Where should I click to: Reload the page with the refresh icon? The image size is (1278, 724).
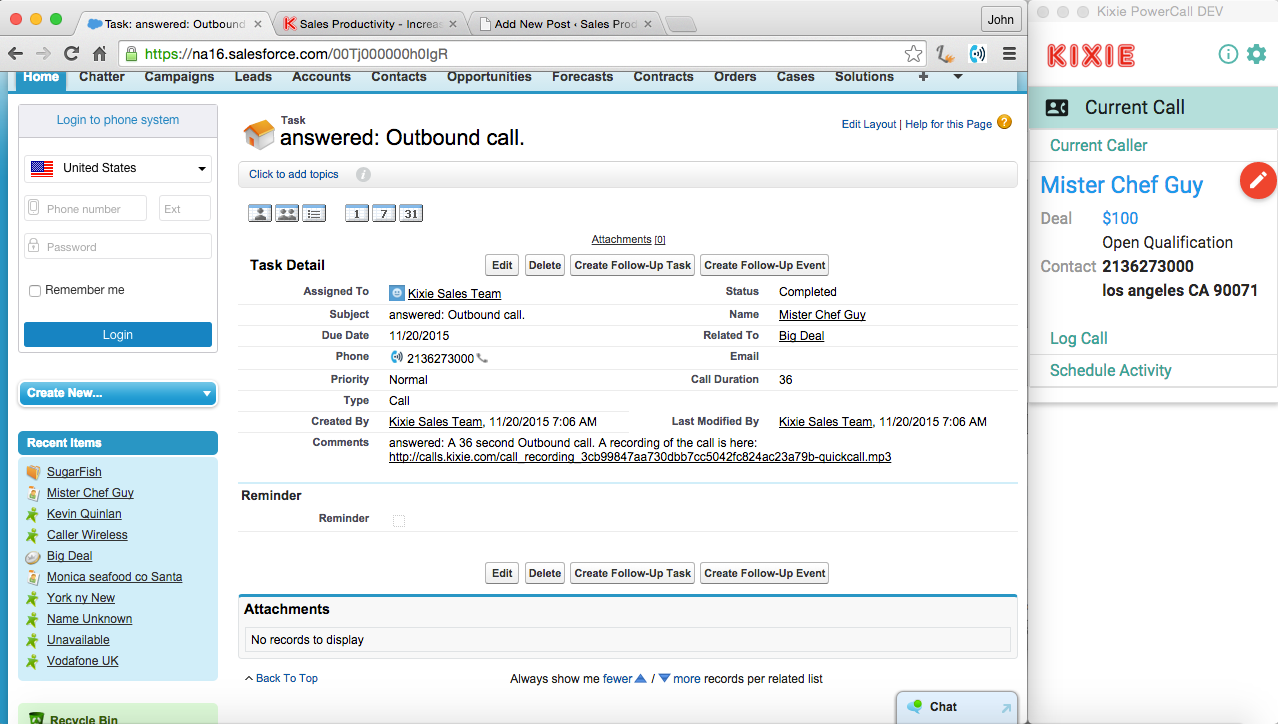(x=71, y=54)
